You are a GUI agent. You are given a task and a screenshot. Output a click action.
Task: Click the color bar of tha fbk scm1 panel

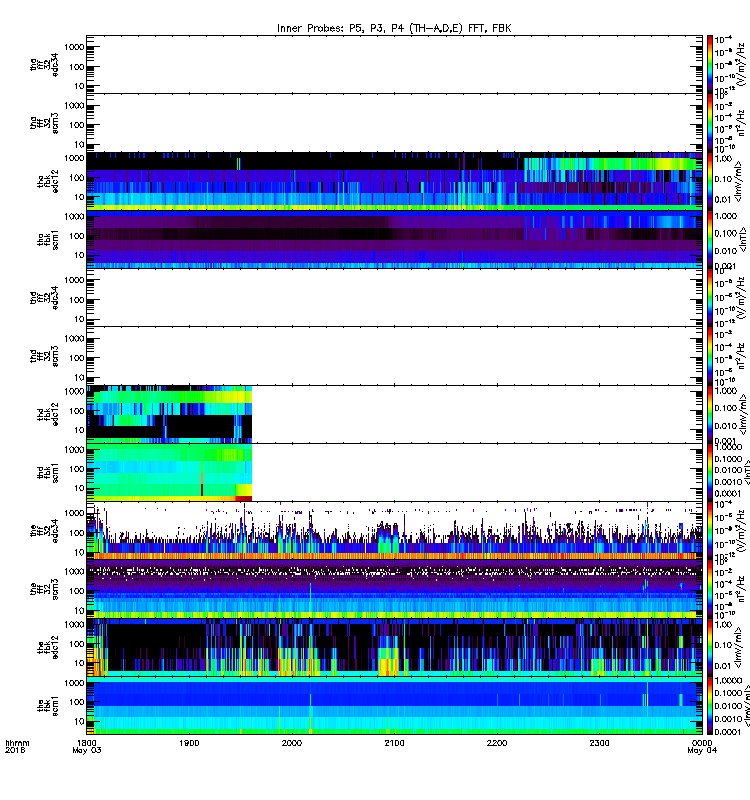click(709, 239)
